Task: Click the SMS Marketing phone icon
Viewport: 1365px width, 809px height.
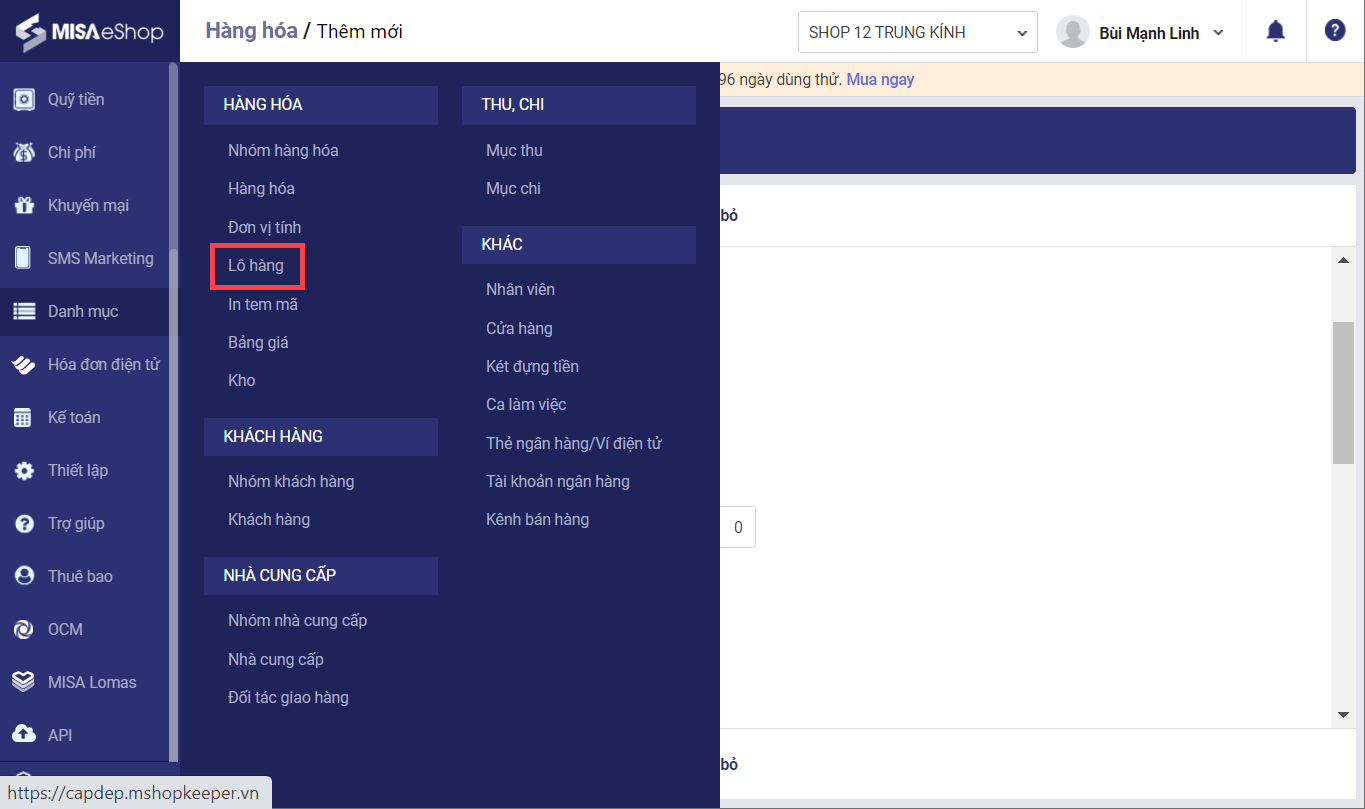Action: (23, 258)
